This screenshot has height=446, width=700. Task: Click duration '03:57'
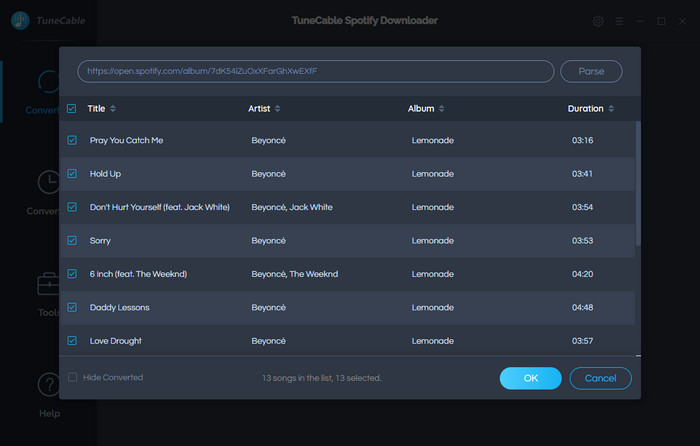pos(583,341)
